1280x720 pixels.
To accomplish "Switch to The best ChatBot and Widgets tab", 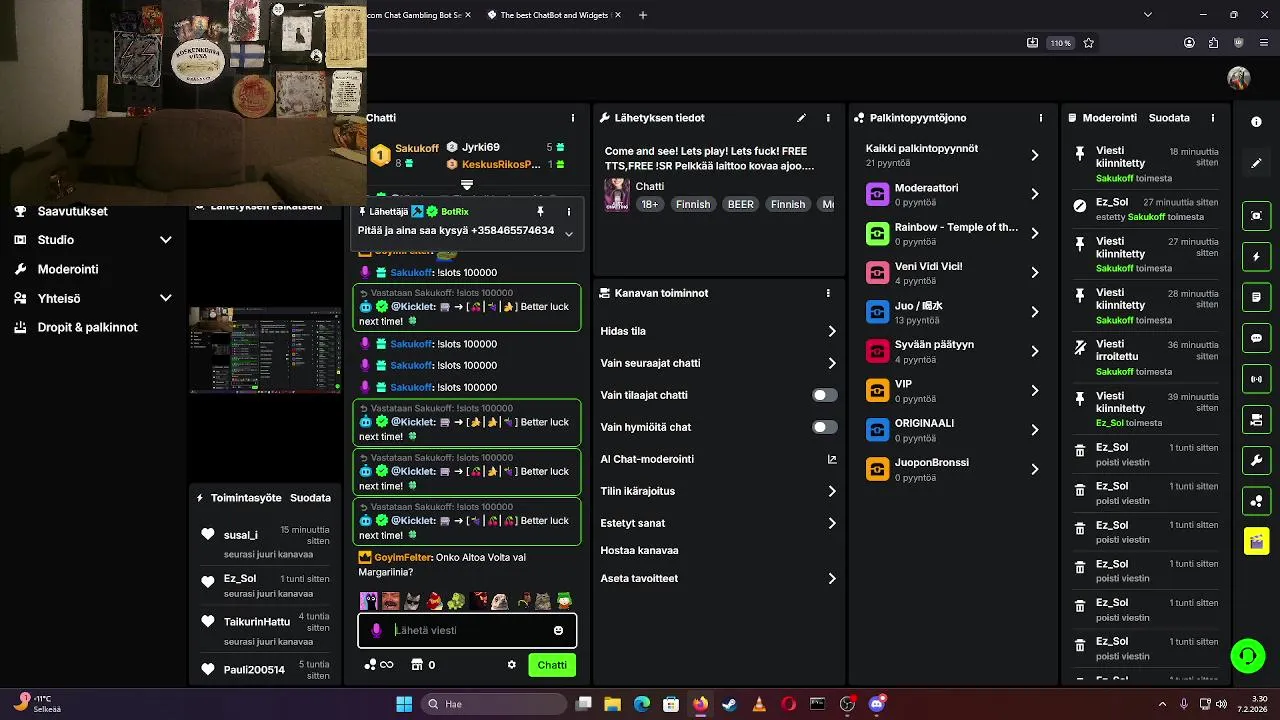I will pos(554,15).
